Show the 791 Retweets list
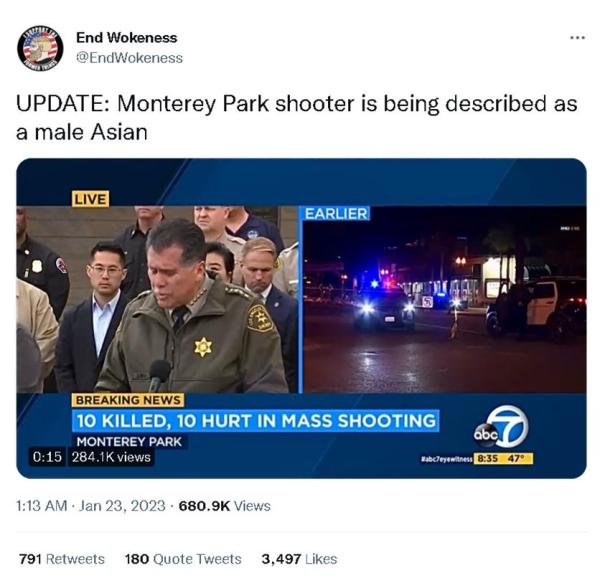600x578 pixels. point(62,559)
